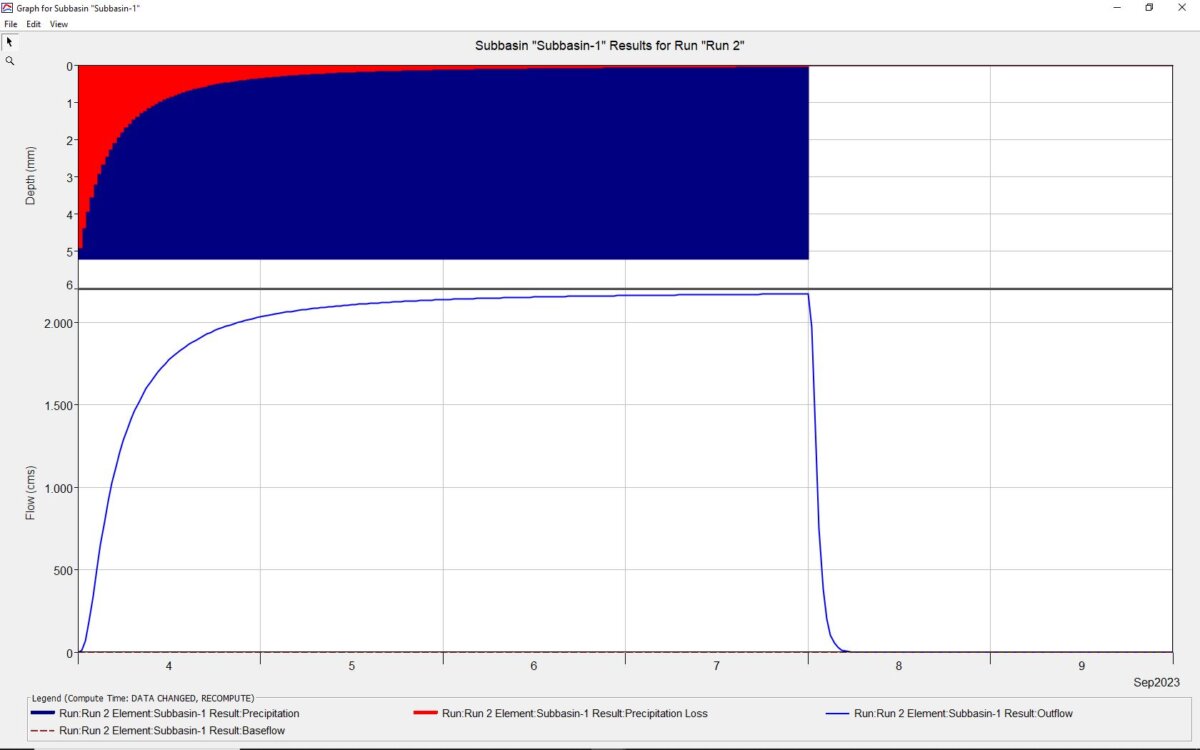
Task: Click the red Precipitation Loss legend swatch
Action: pyautogui.click(x=425, y=714)
